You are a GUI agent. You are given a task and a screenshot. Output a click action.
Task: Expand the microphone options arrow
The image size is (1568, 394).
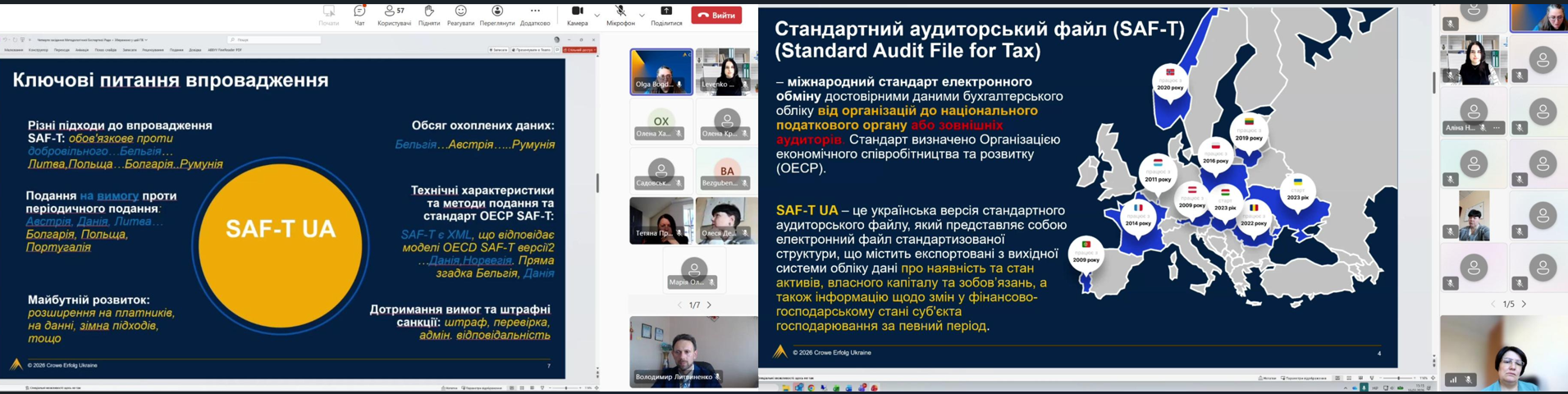click(642, 15)
